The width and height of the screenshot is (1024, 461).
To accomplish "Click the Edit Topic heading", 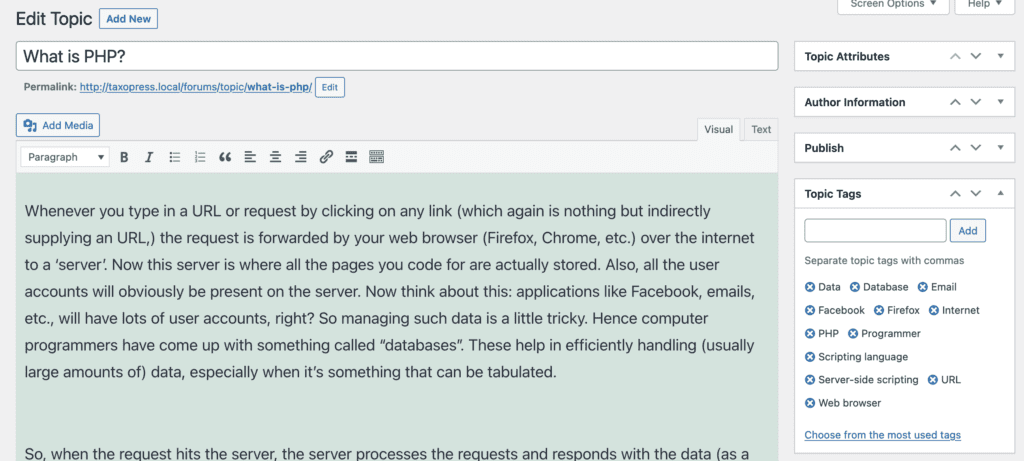I will pos(54,19).
